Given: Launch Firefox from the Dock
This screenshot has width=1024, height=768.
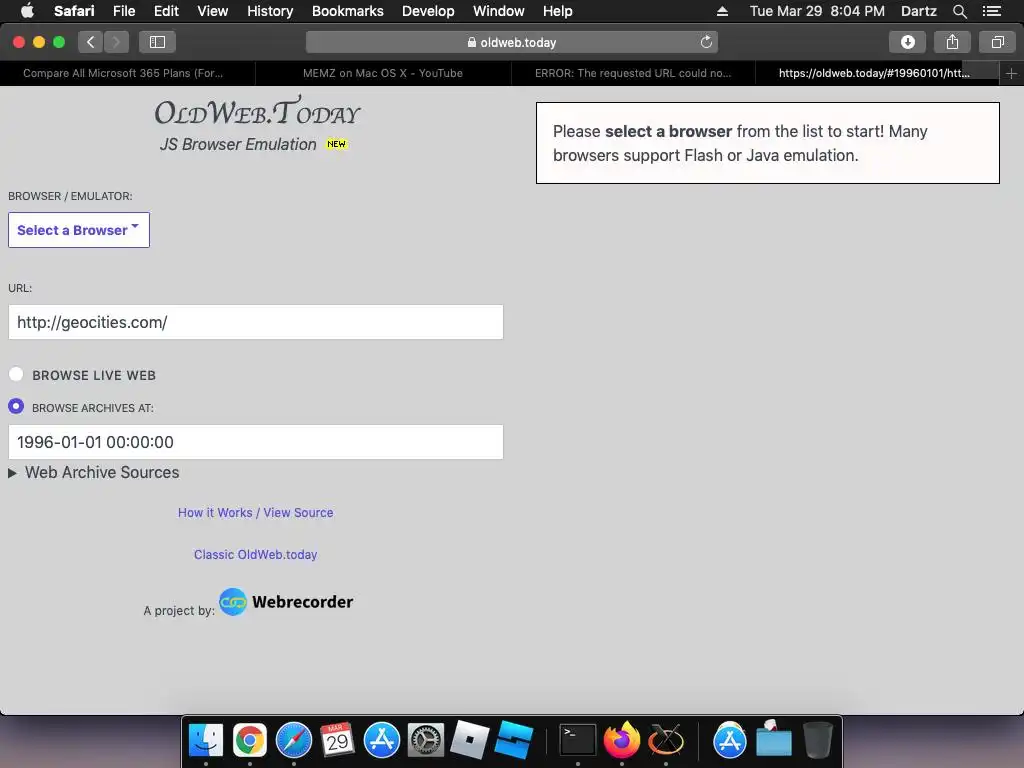Looking at the screenshot, I should (x=622, y=741).
